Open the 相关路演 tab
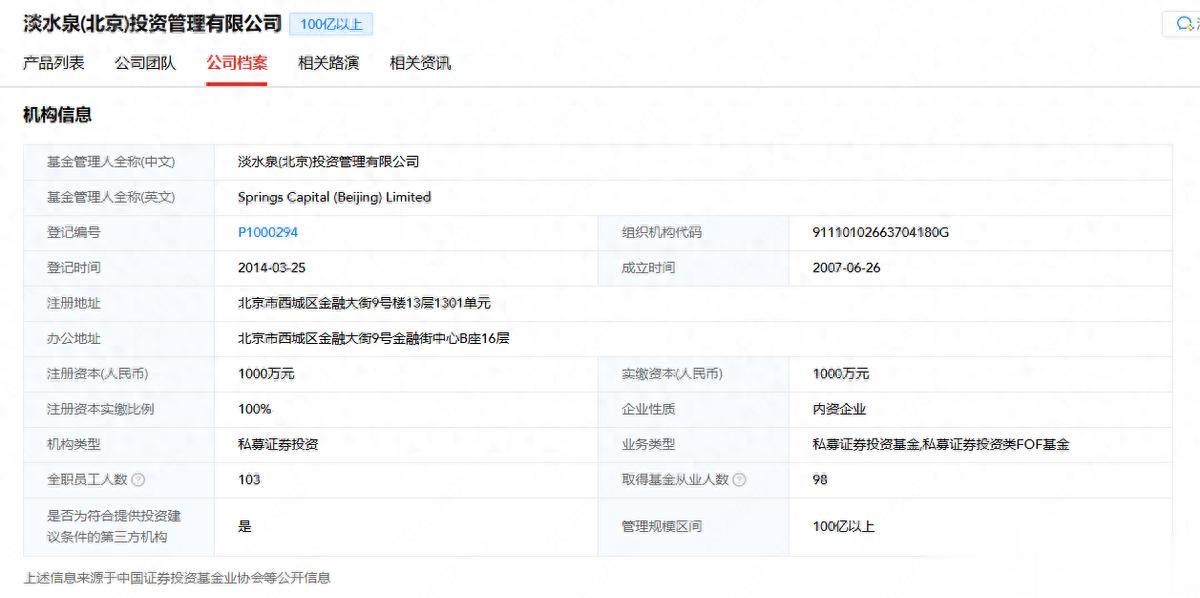 [328, 63]
